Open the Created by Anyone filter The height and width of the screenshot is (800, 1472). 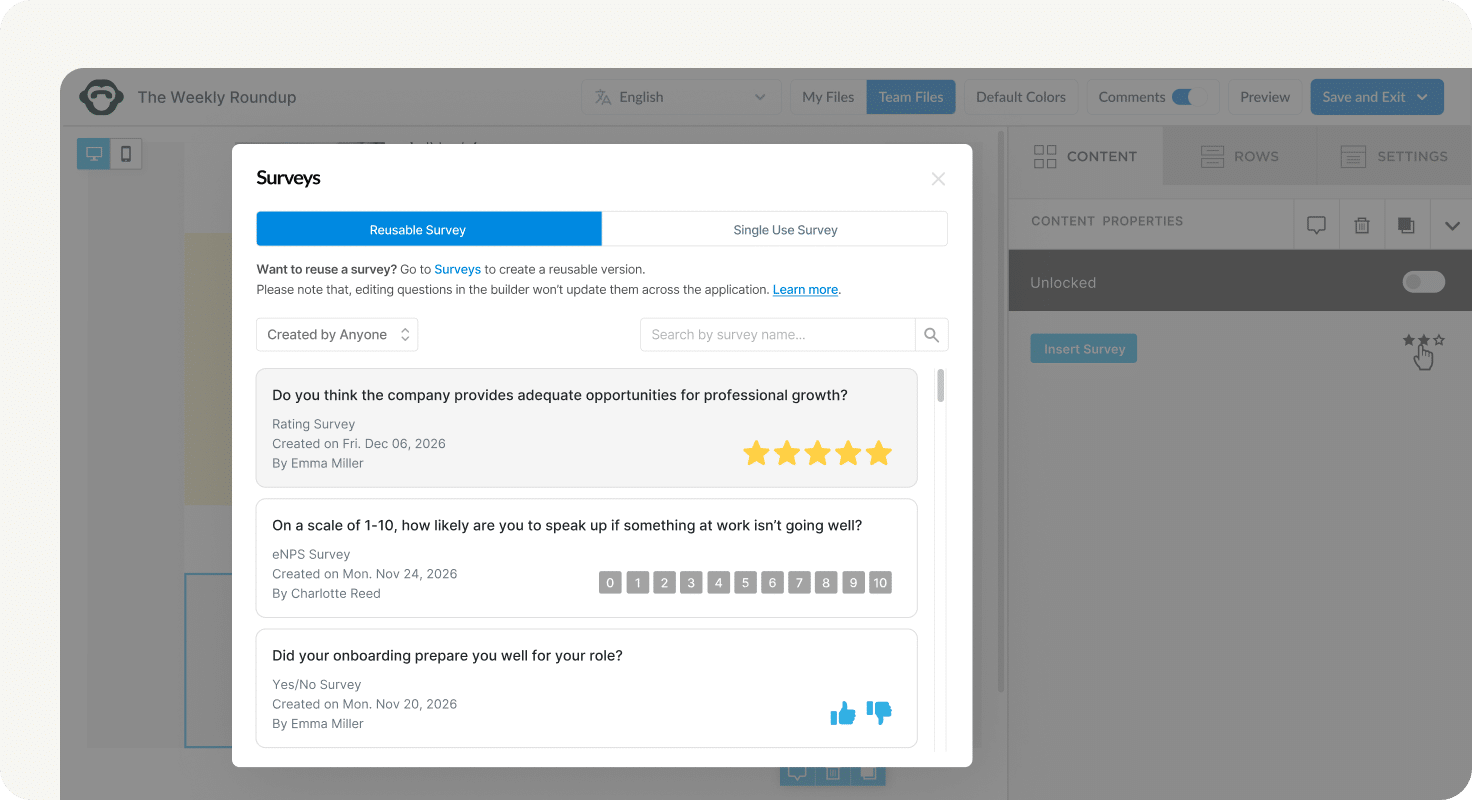(x=336, y=334)
